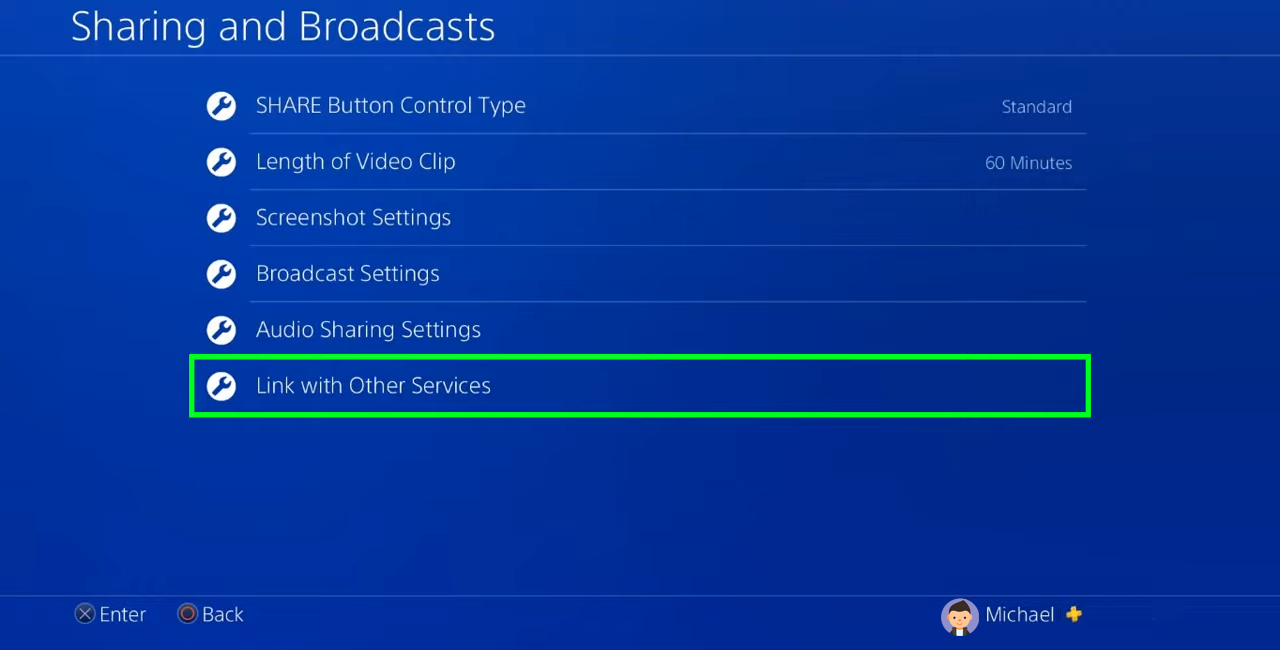This screenshot has width=1280, height=650.
Task: Change the 60 Minutes clip length value
Action: (x=1028, y=163)
